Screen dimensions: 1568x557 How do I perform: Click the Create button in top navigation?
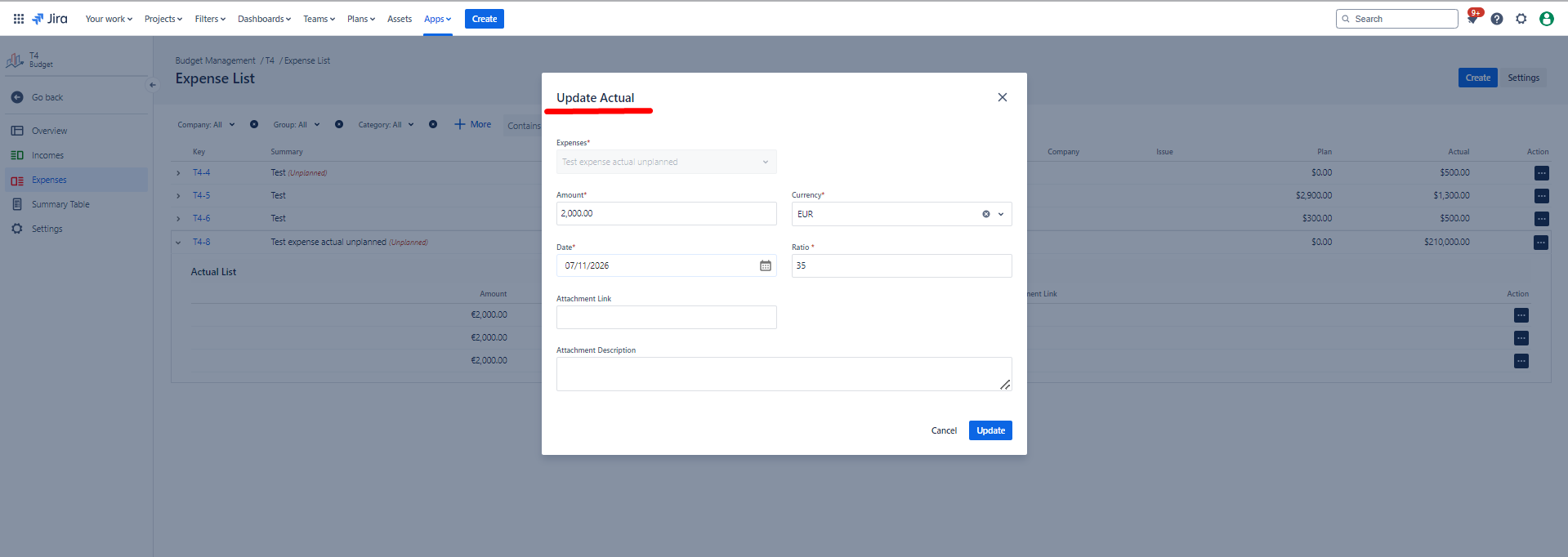(485, 19)
